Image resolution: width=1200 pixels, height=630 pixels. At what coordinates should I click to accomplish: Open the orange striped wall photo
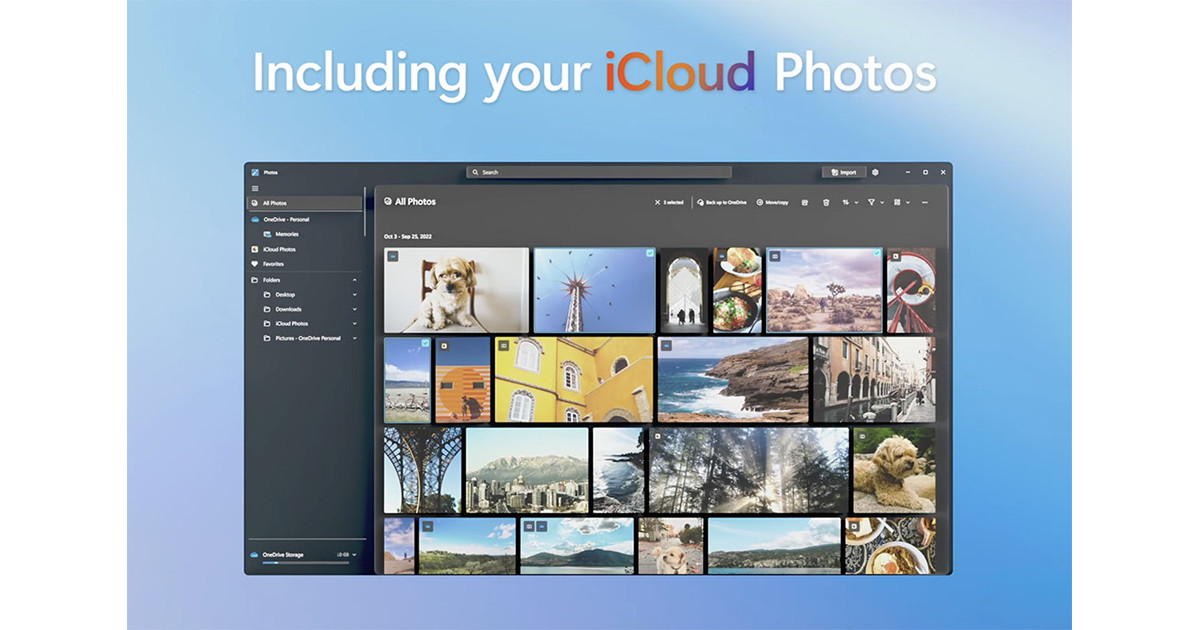tap(463, 380)
